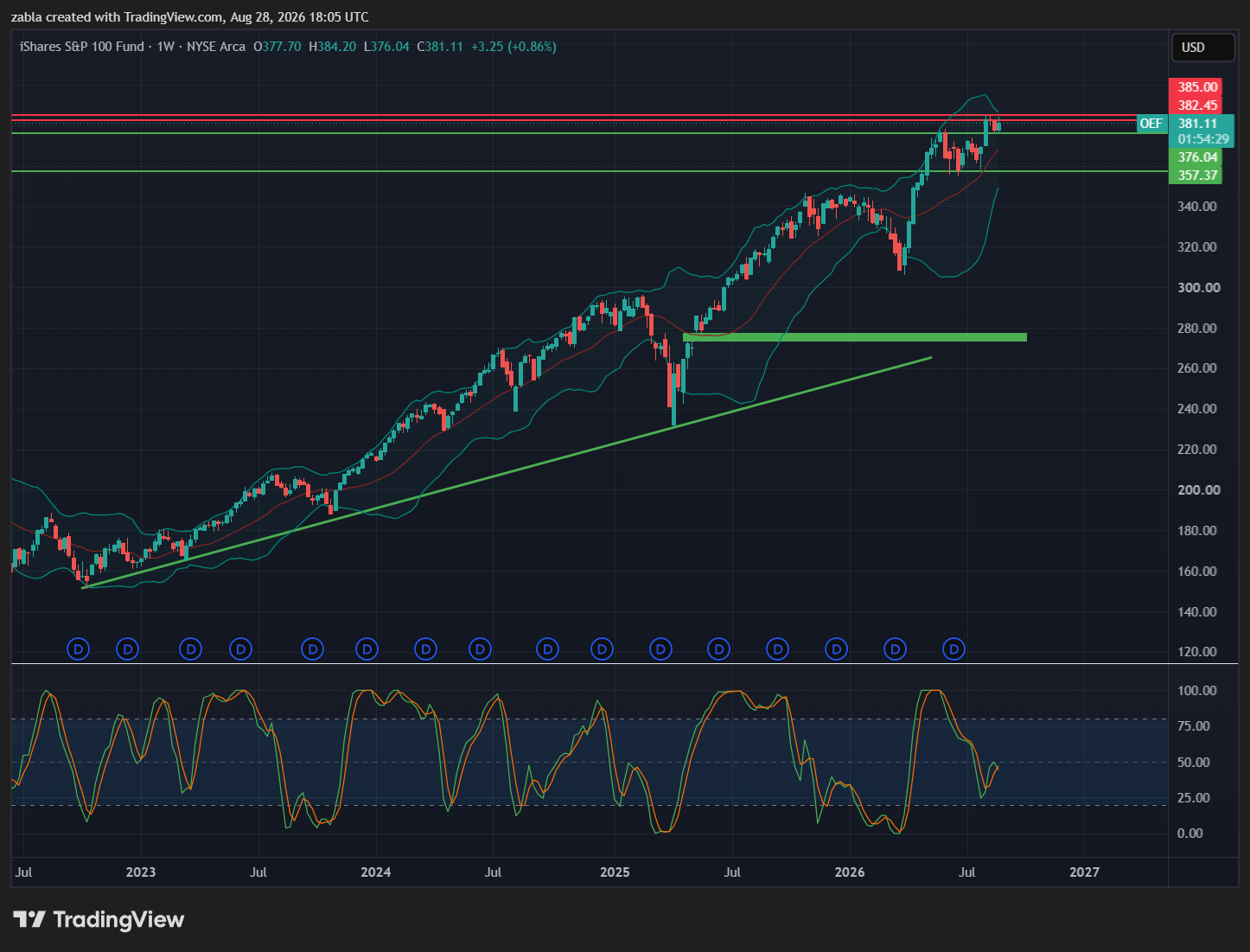
Task: Click the OEF symbol tag on the price line
Action: [x=1151, y=124]
